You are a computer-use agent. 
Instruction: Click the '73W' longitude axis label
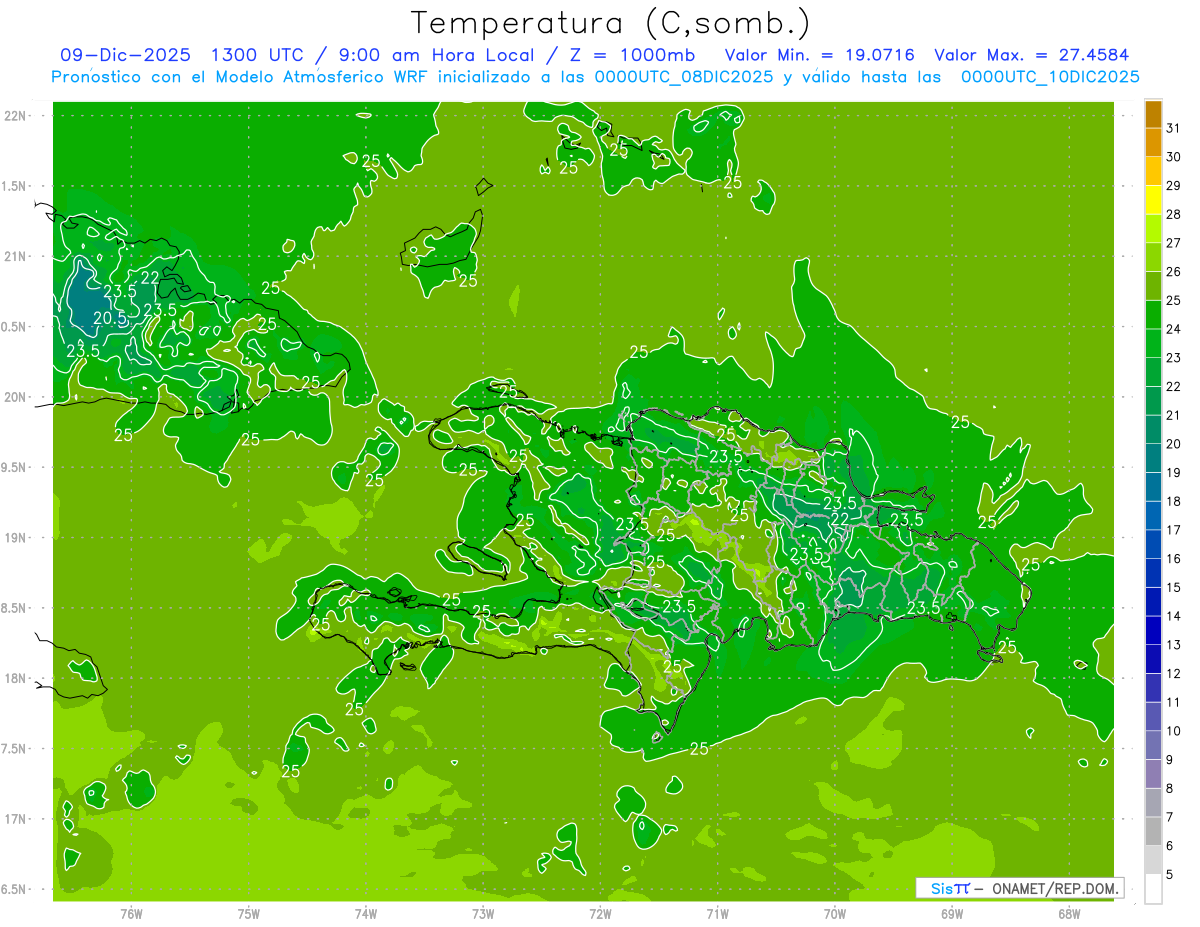483,914
